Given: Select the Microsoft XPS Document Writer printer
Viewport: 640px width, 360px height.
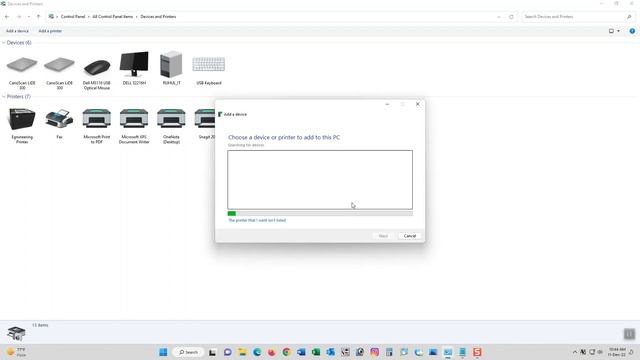Looking at the screenshot, I should tap(134, 126).
